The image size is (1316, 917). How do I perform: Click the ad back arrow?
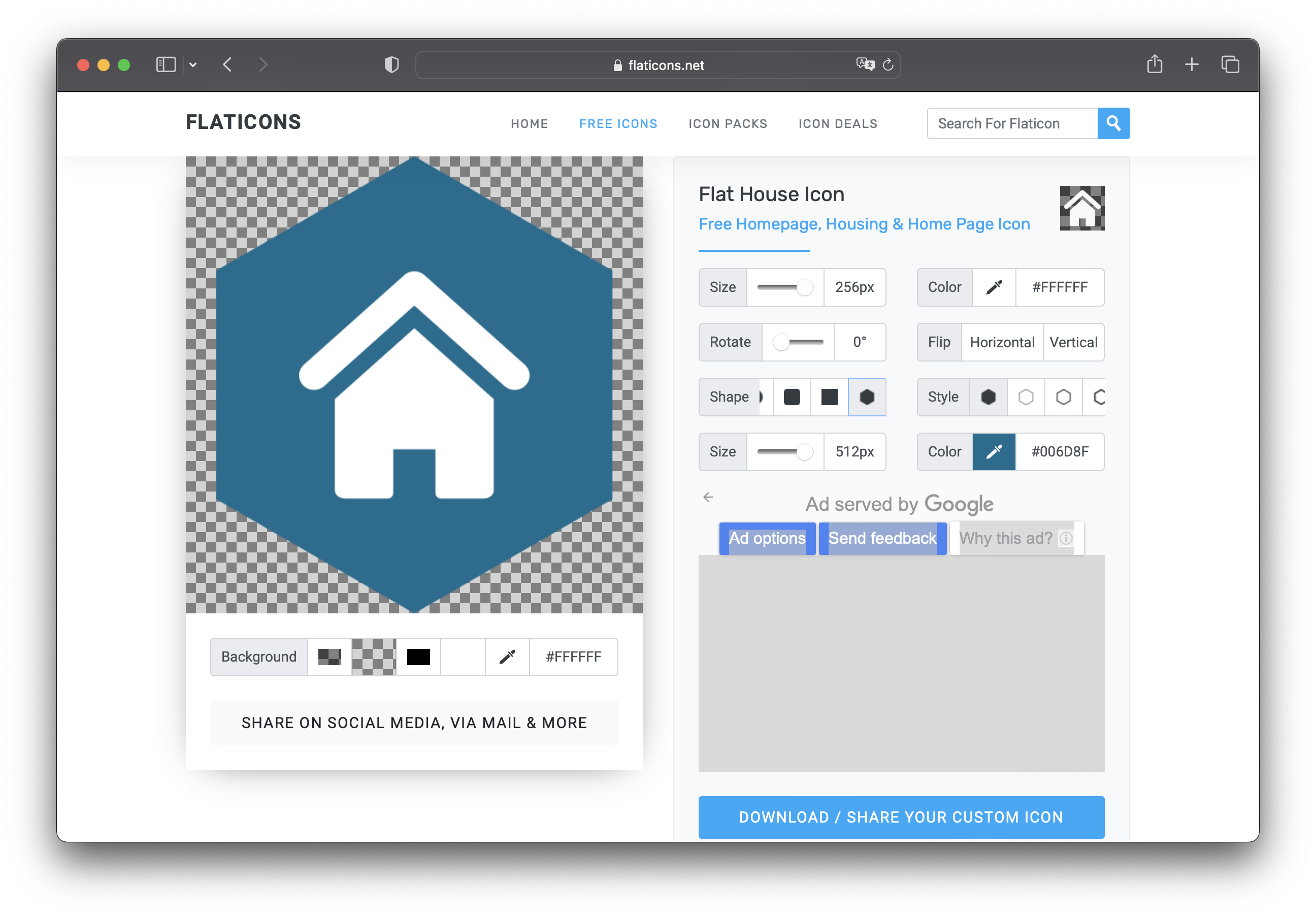(708, 497)
